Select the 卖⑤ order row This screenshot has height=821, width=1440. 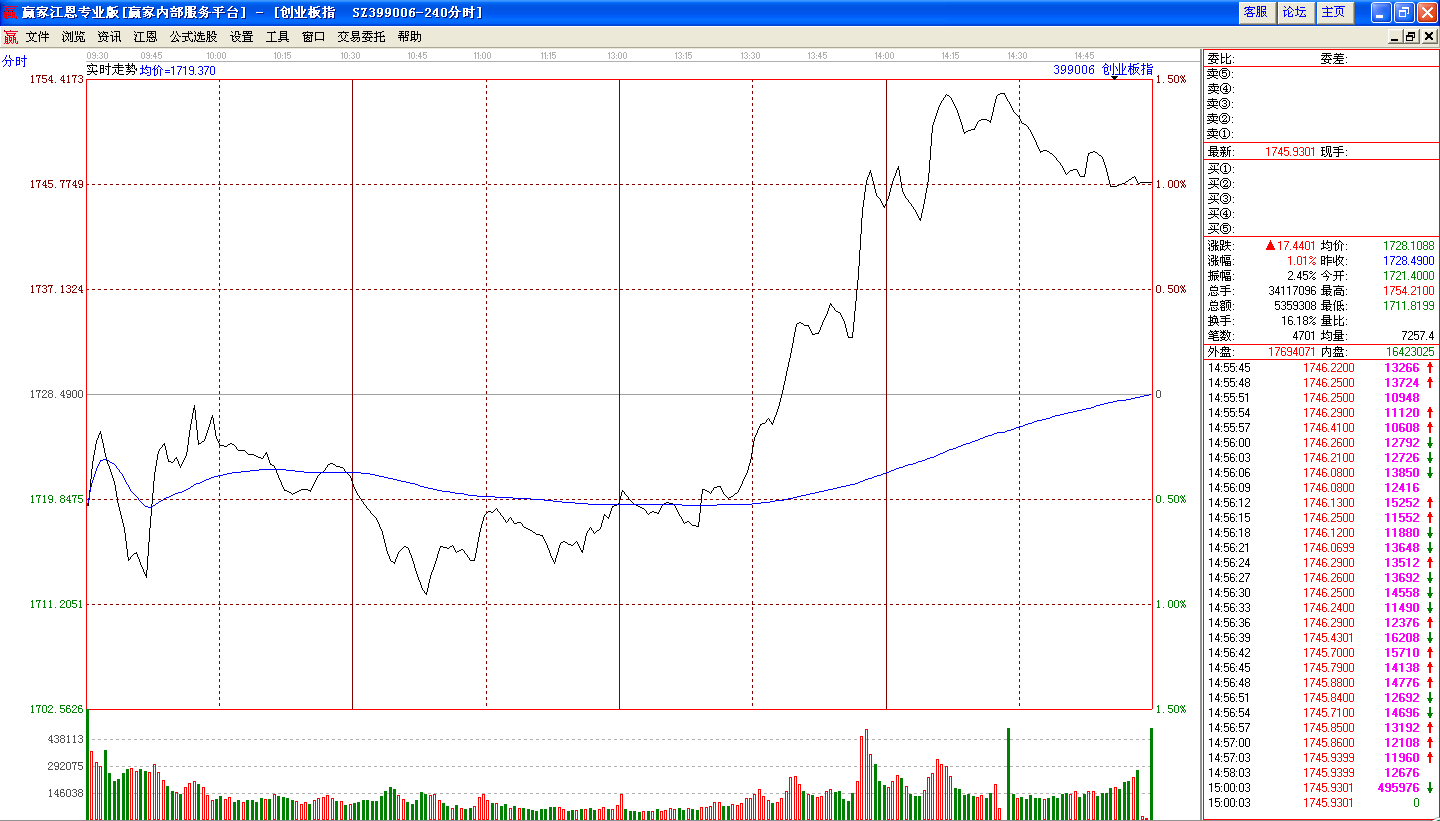click(x=1321, y=74)
